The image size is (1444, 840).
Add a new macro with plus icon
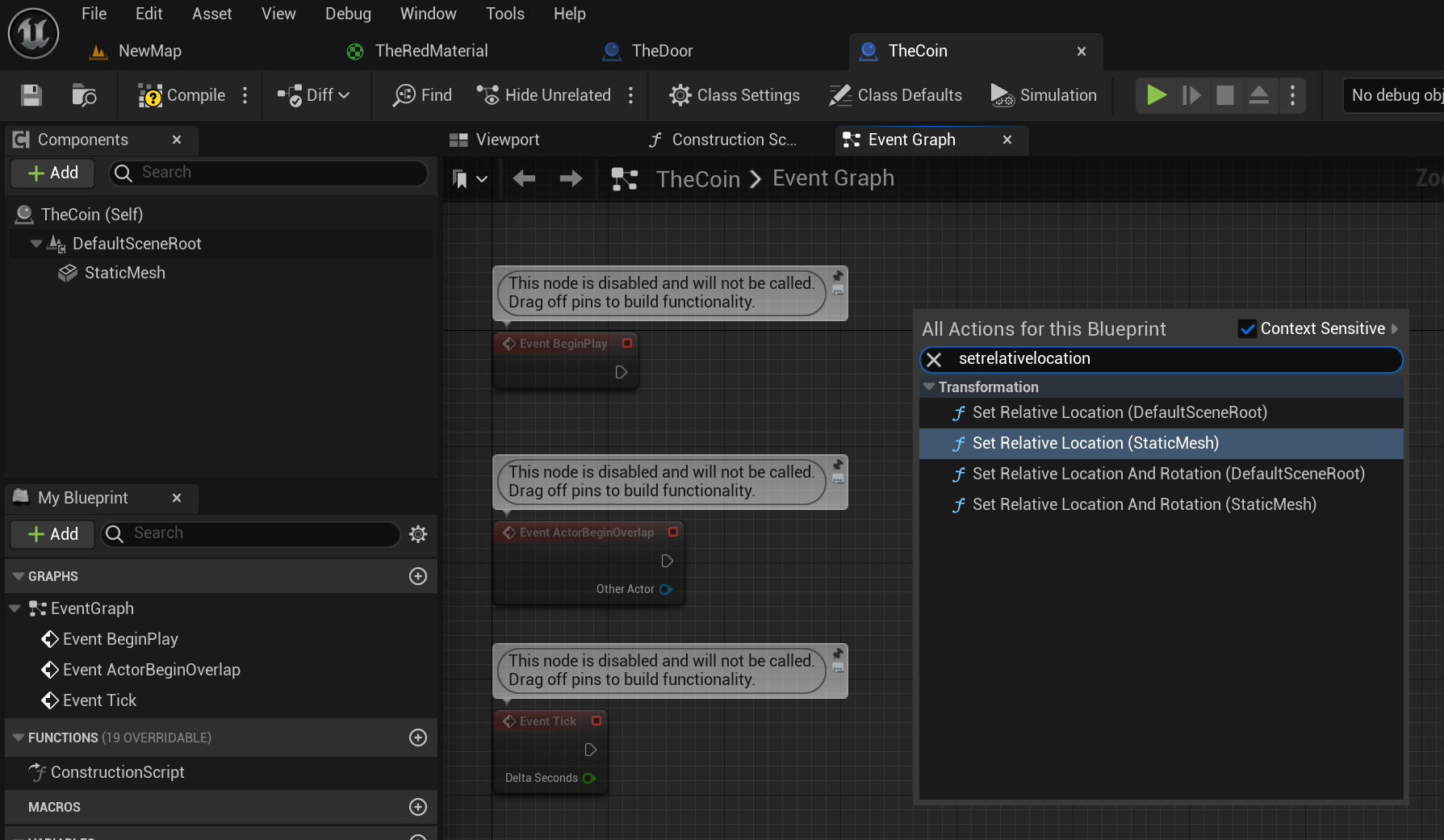(x=418, y=807)
